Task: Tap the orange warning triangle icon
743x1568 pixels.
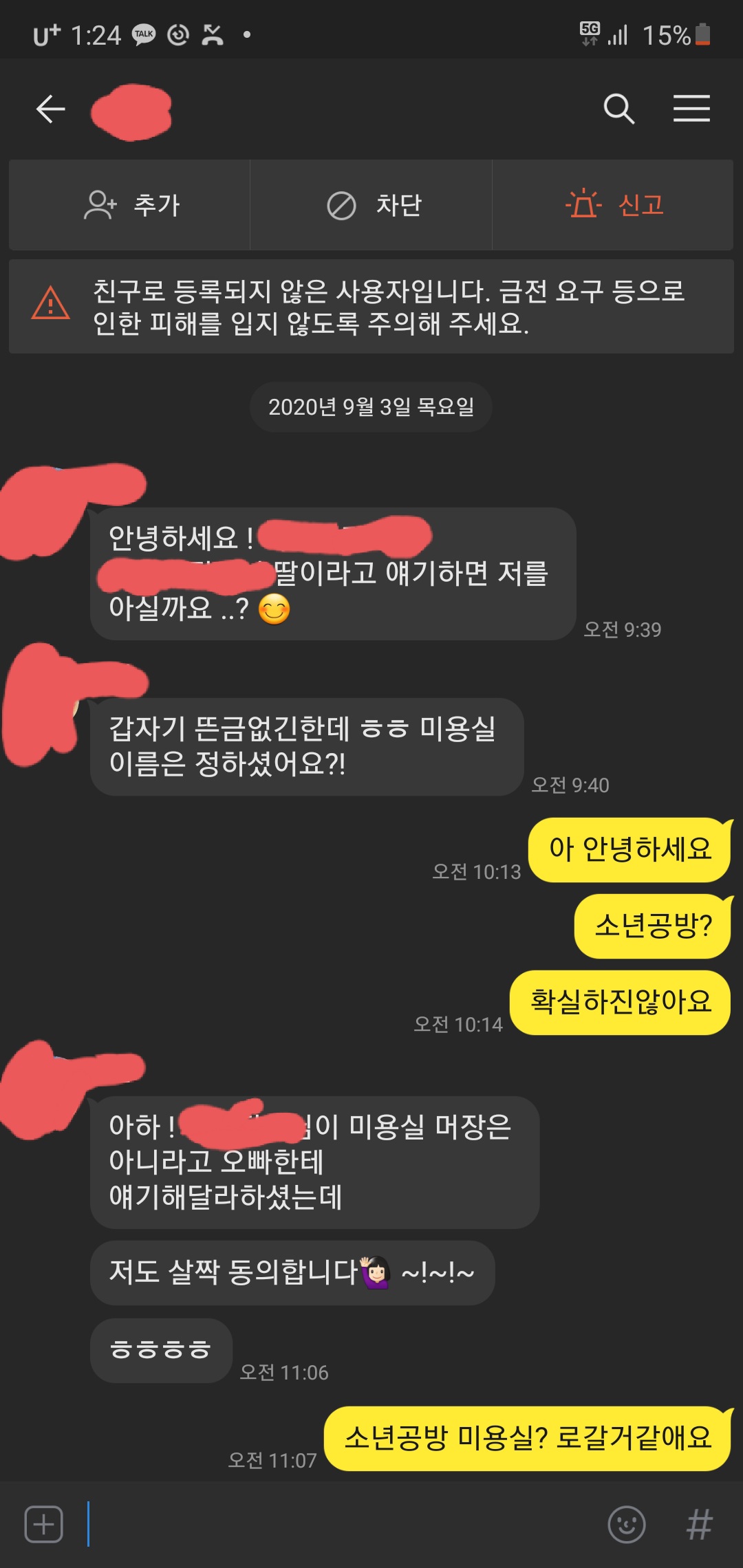Action: tap(50, 303)
